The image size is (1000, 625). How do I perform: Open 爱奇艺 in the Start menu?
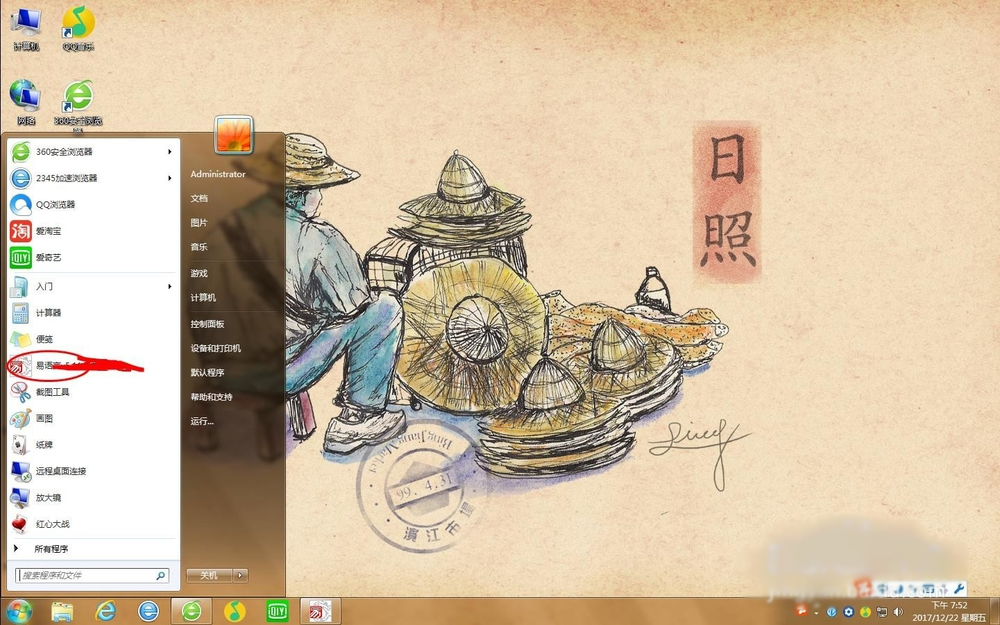(92, 258)
